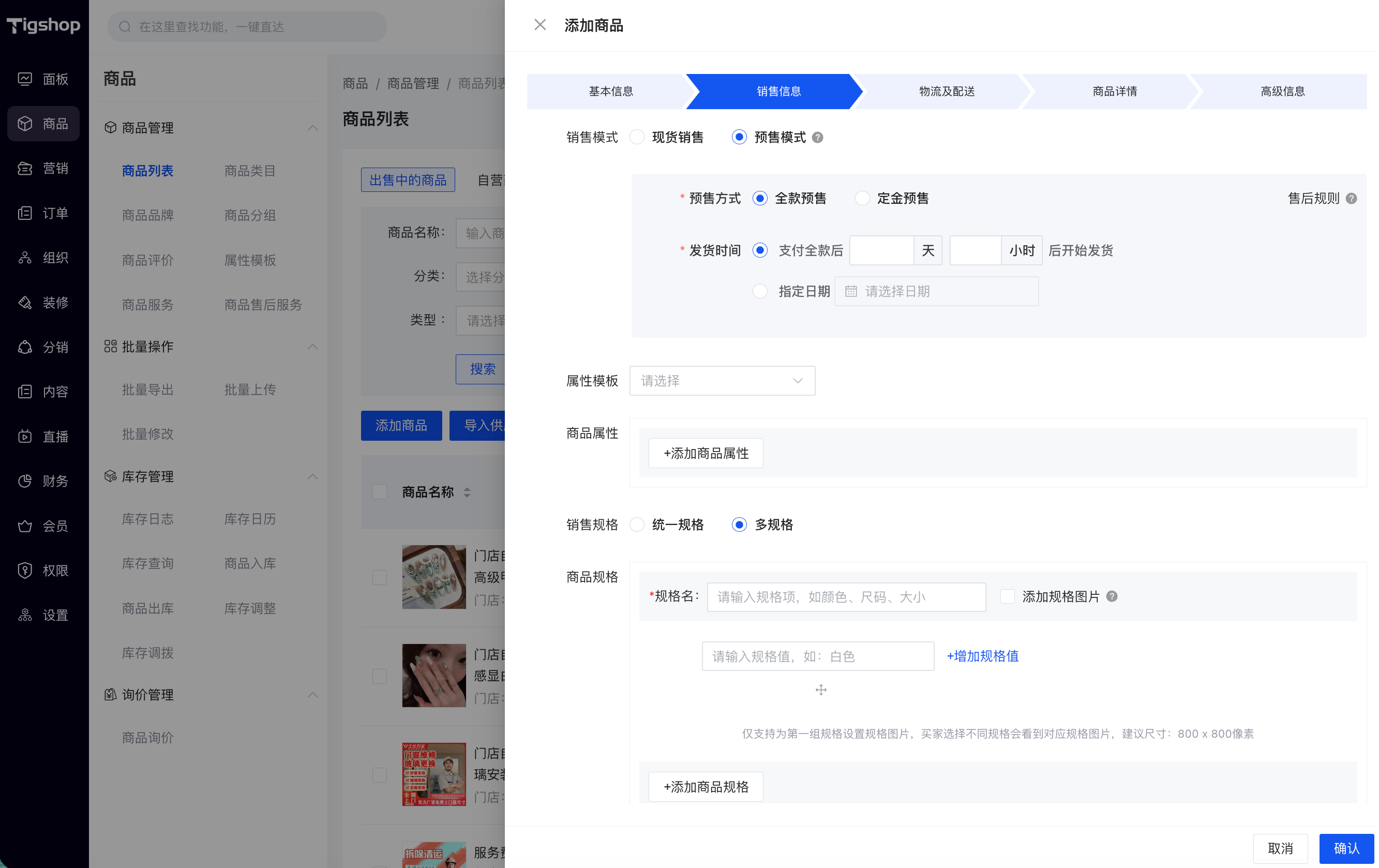Screen dimensions: 1379x868
Task: Open the 属性模板 dropdown
Action: [722, 381]
